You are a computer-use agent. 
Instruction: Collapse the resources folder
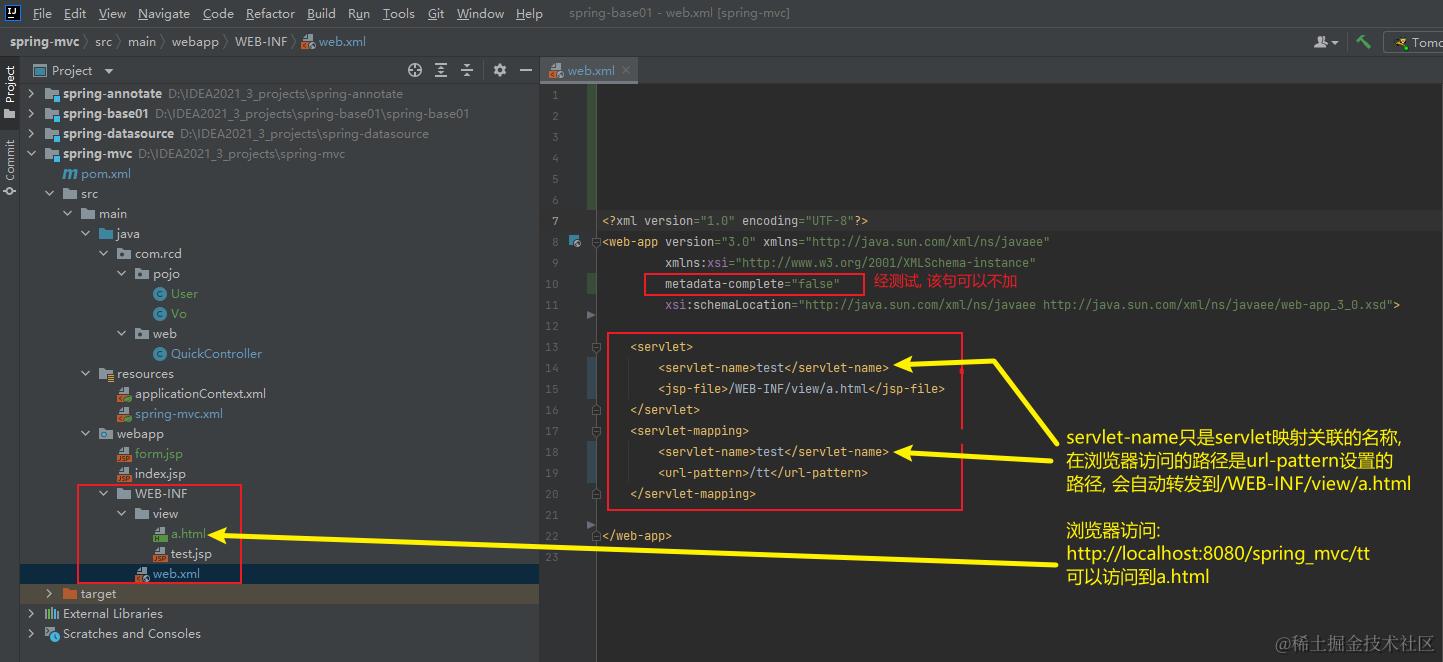point(86,374)
